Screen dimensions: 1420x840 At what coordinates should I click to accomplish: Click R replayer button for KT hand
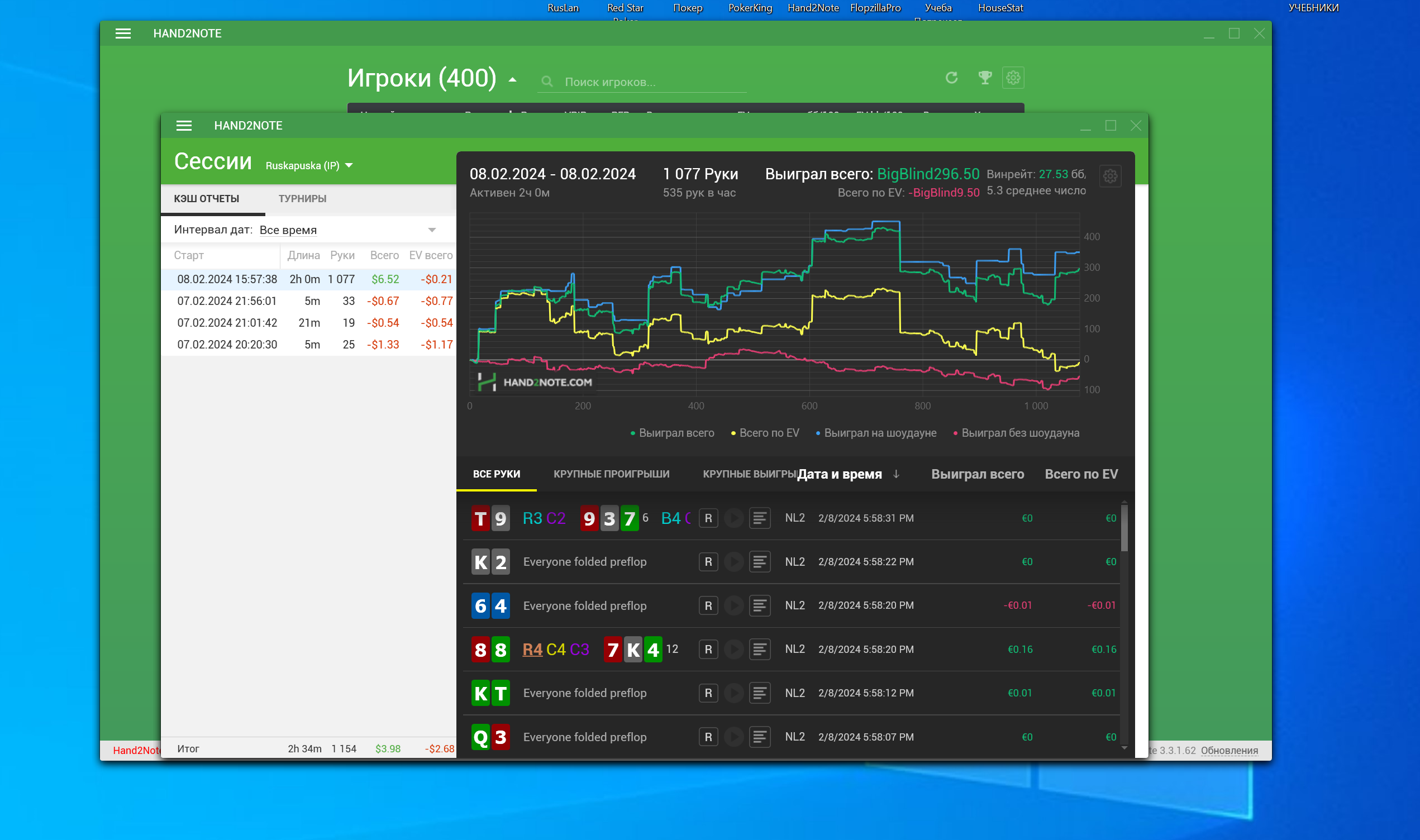[708, 693]
